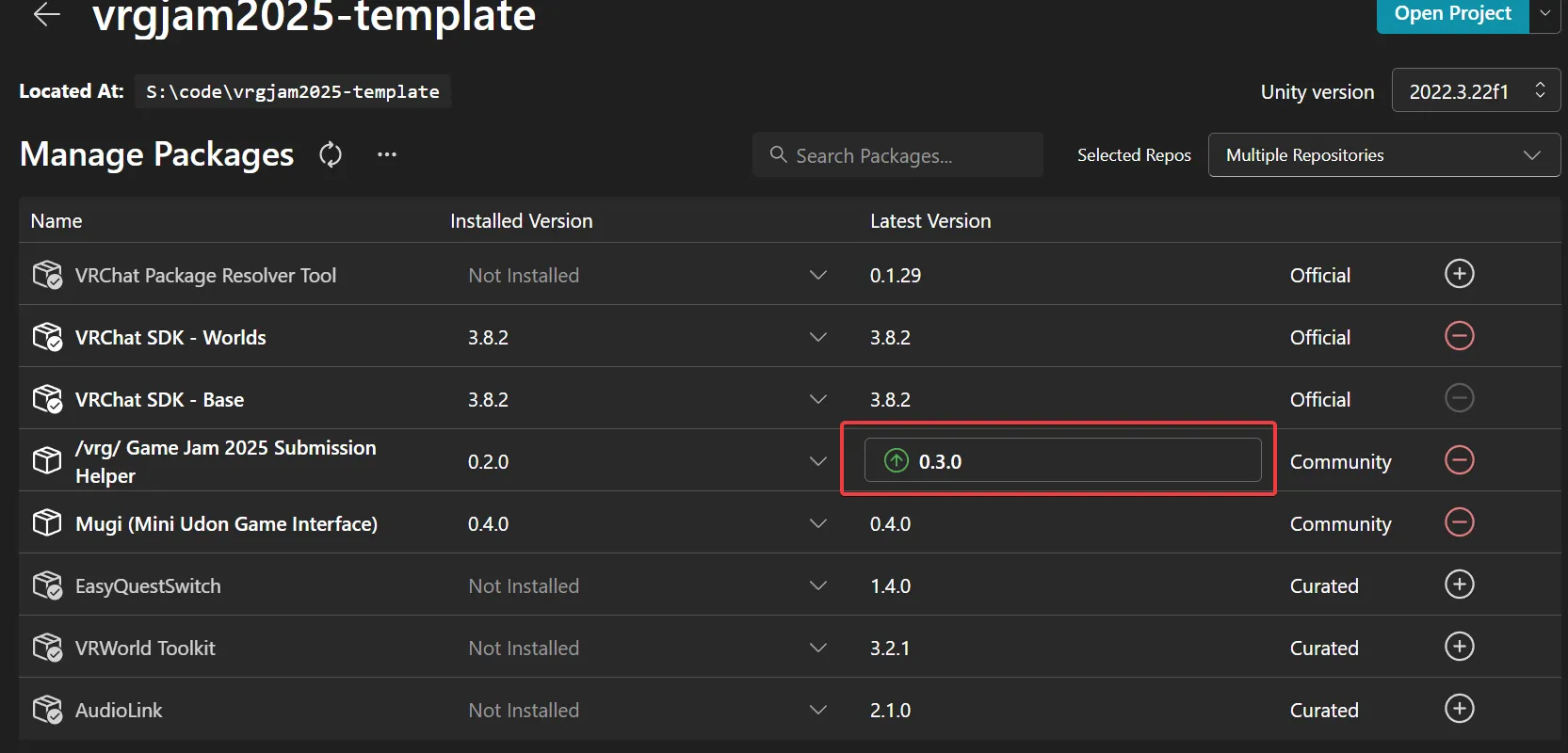Image resolution: width=1568 pixels, height=753 pixels.
Task: Click installed version 0.2.0 for Submission Helper
Action: pyautogui.click(x=488, y=461)
